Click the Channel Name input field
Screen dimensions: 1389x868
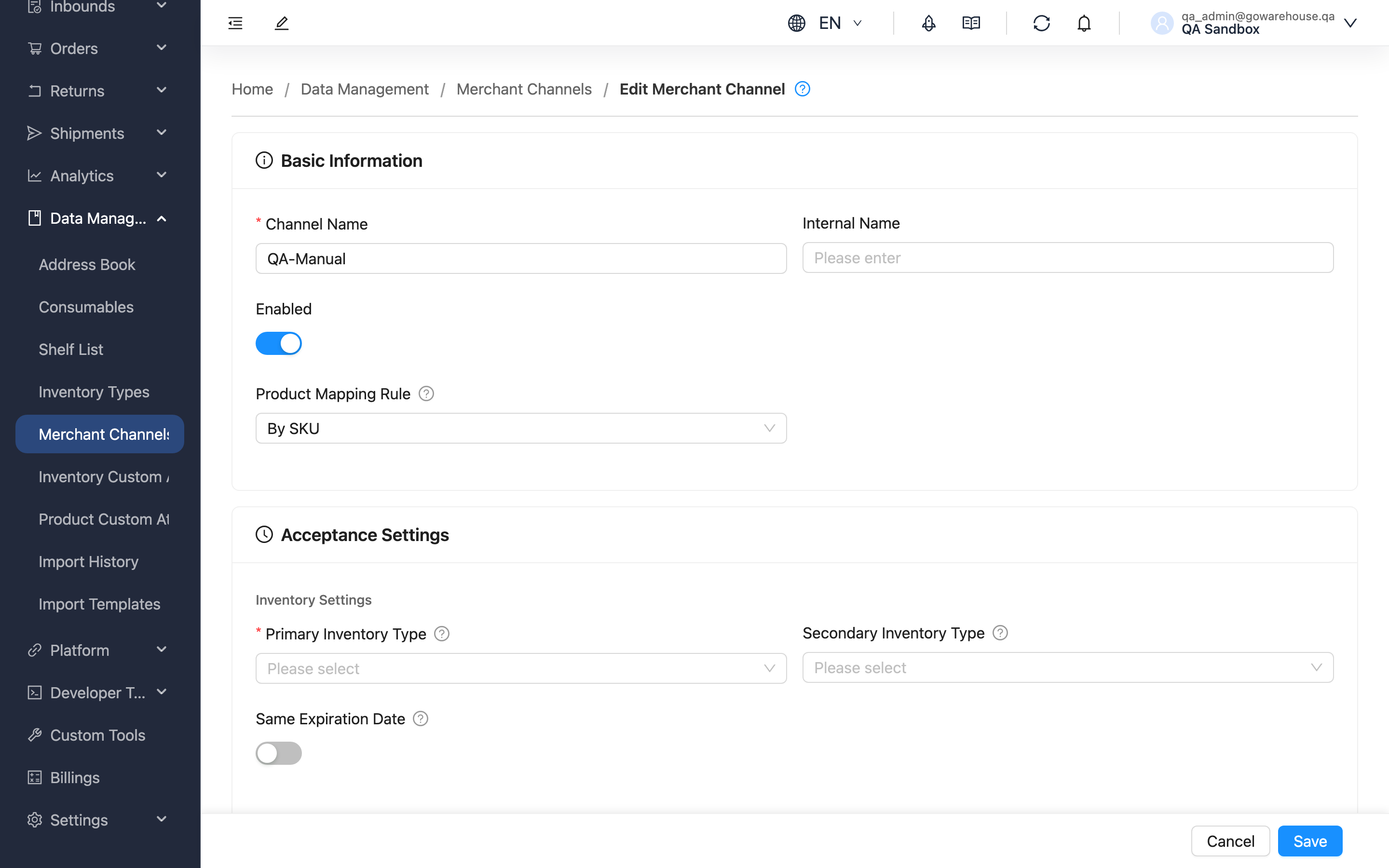[x=520, y=258]
